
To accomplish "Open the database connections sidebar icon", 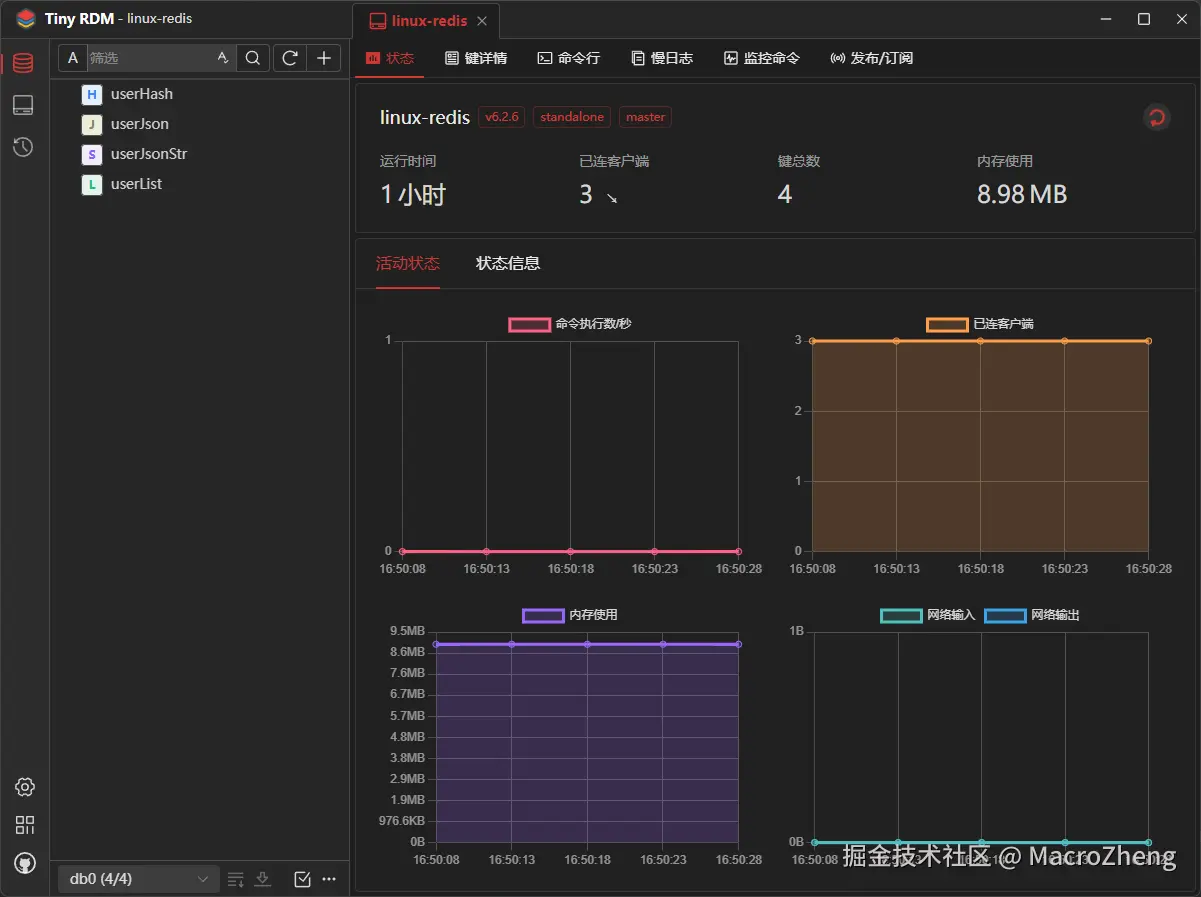I will [x=23, y=63].
